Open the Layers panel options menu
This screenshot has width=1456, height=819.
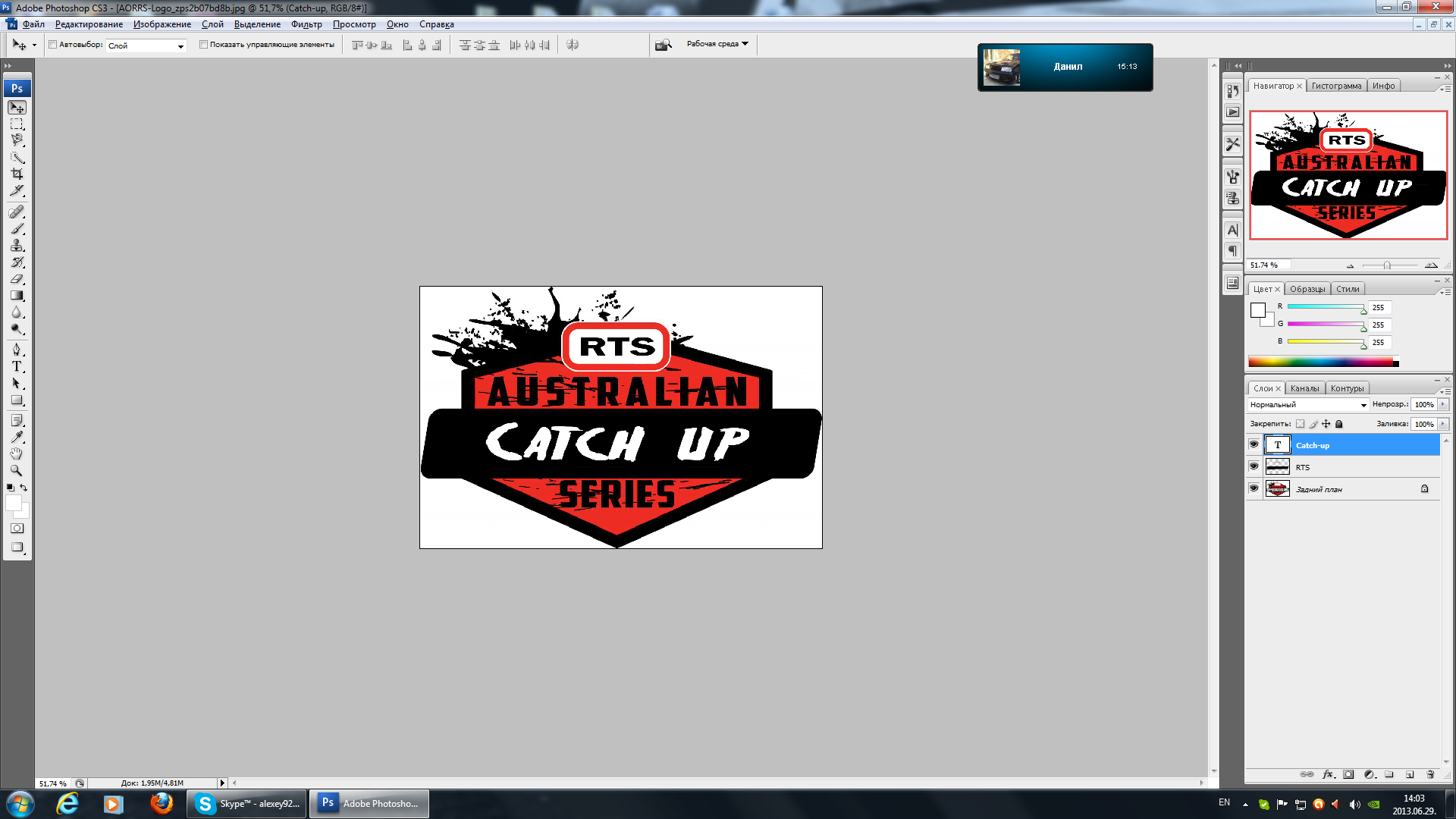coord(1445,391)
